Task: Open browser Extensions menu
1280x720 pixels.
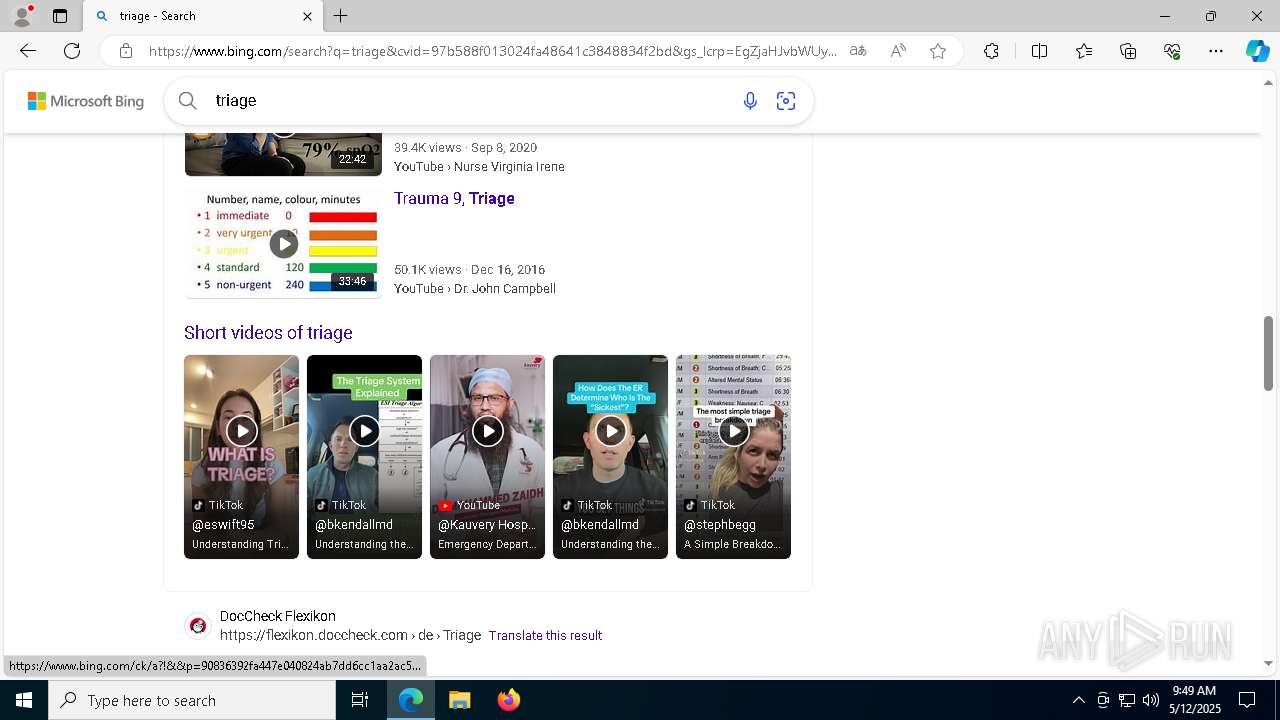Action: tap(991, 51)
